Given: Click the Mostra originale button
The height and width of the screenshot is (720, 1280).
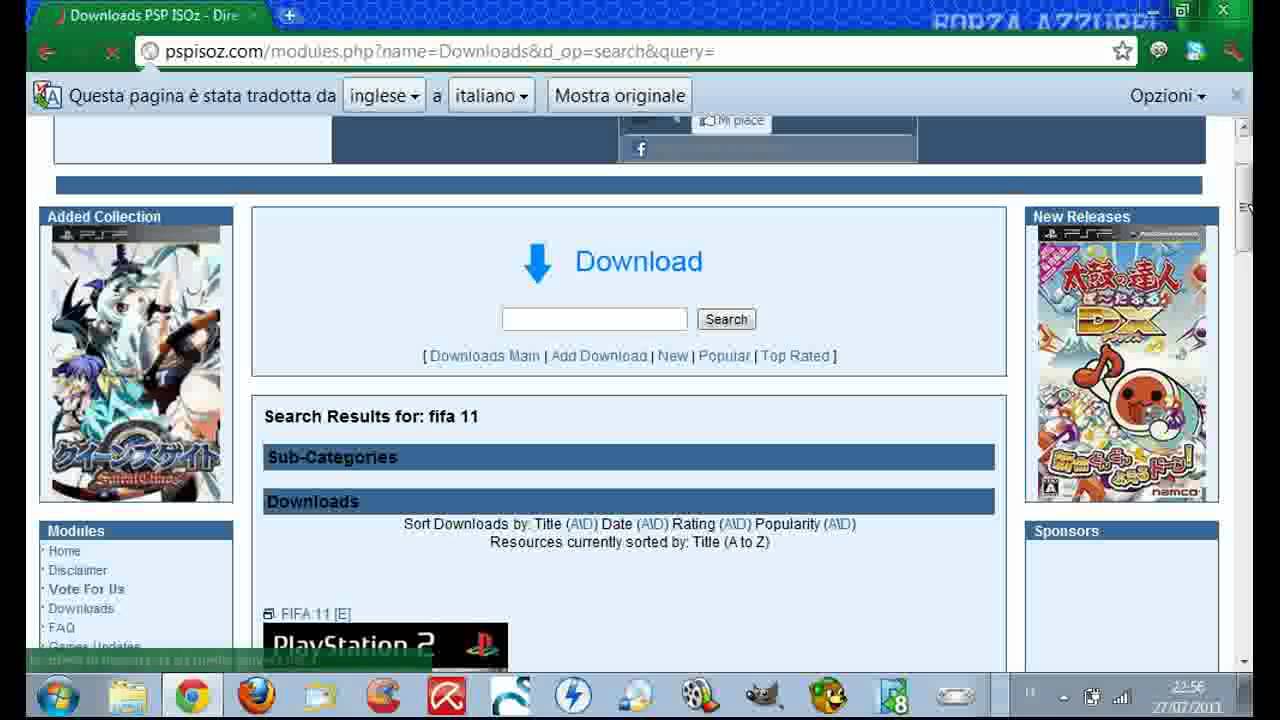Looking at the screenshot, I should coord(620,96).
